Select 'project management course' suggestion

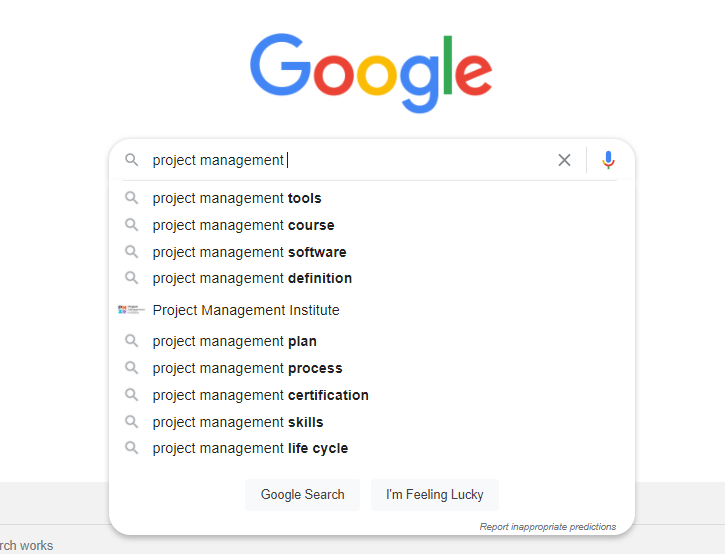tap(243, 225)
